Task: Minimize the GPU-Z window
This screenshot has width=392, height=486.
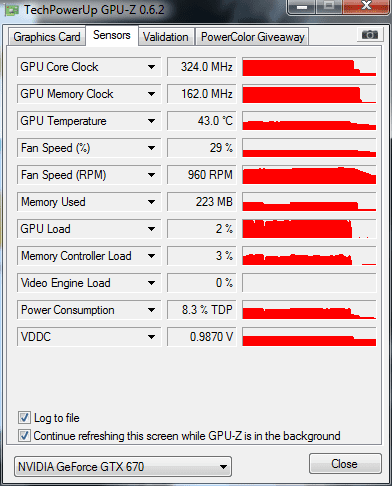Action: click(x=302, y=7)
